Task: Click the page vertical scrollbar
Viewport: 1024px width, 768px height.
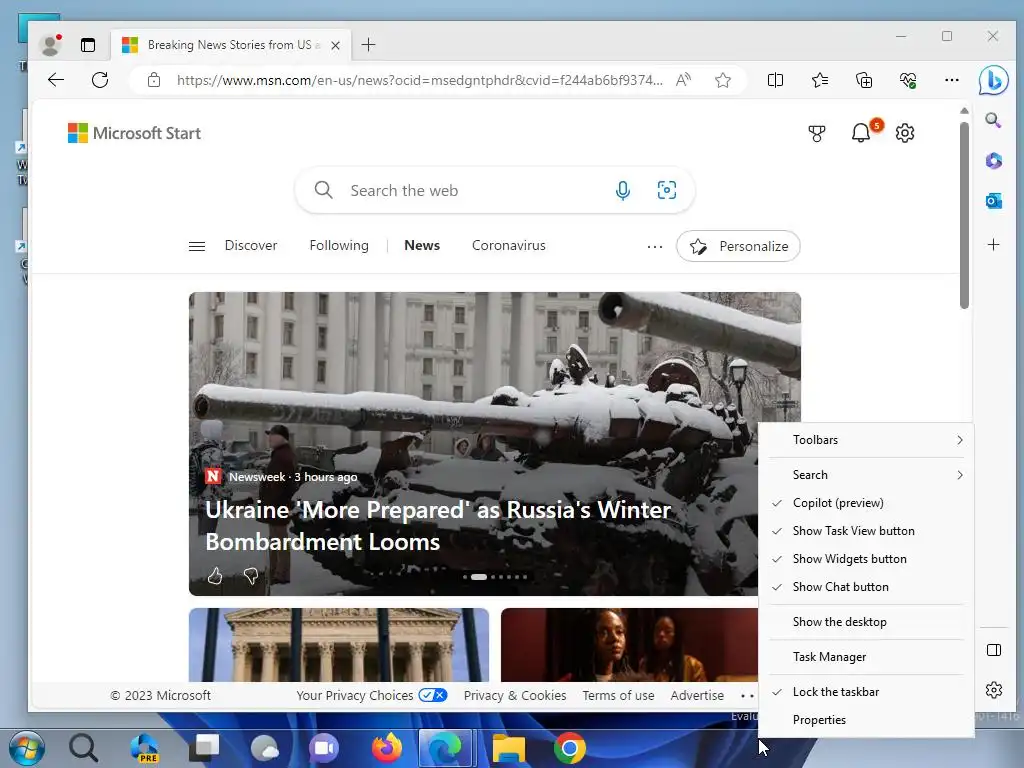Action: 964,216
